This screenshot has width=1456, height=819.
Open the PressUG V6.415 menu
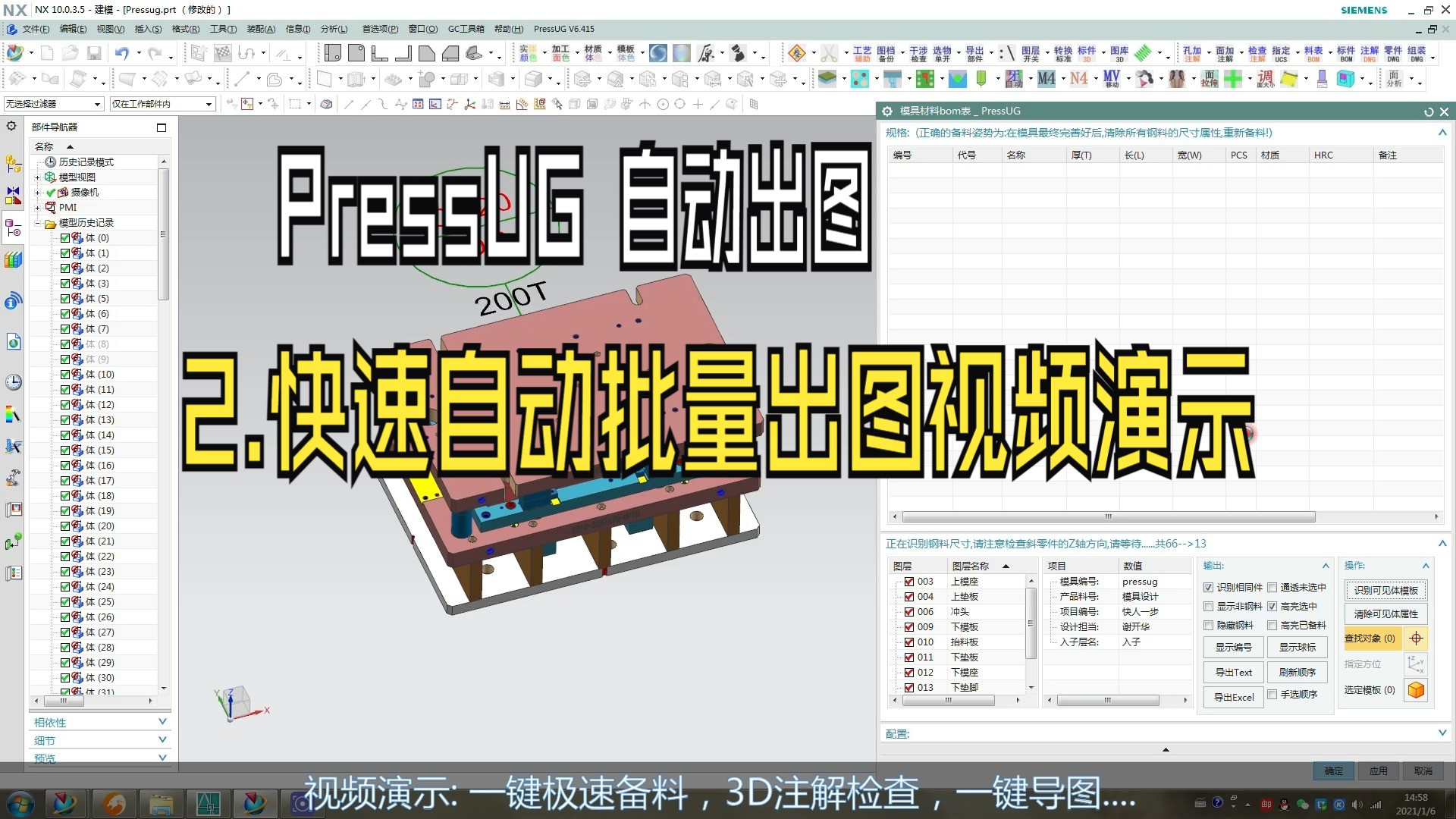point(564,29)
